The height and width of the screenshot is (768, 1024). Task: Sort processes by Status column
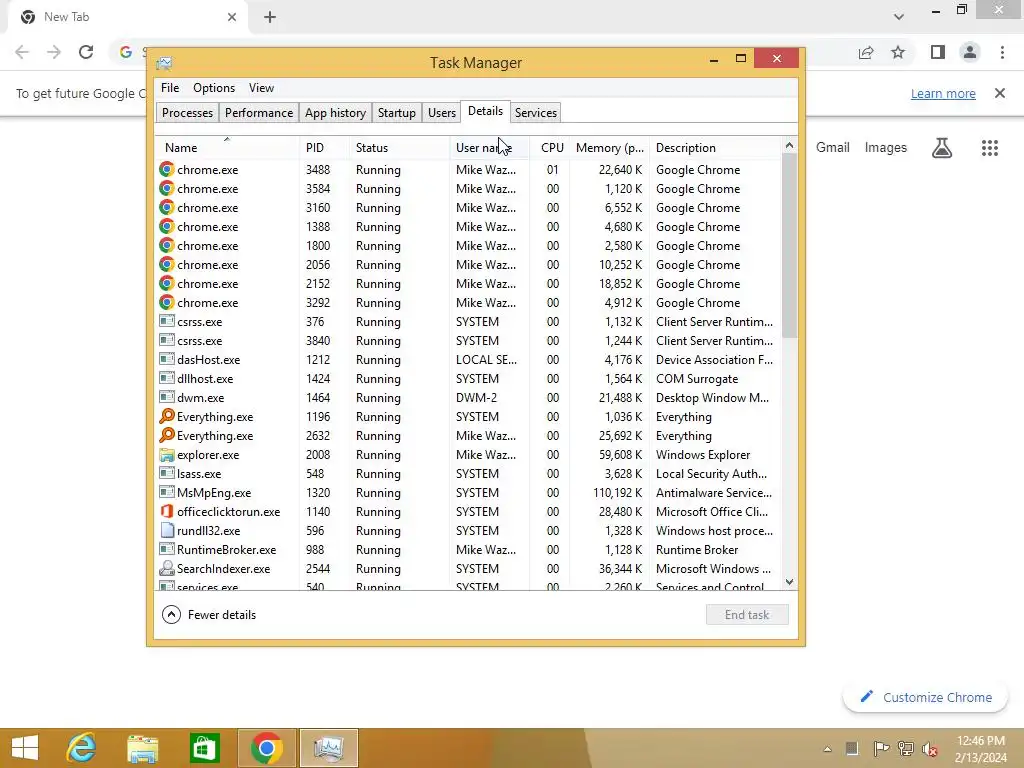pyautogui.click(x=399, y=148)
